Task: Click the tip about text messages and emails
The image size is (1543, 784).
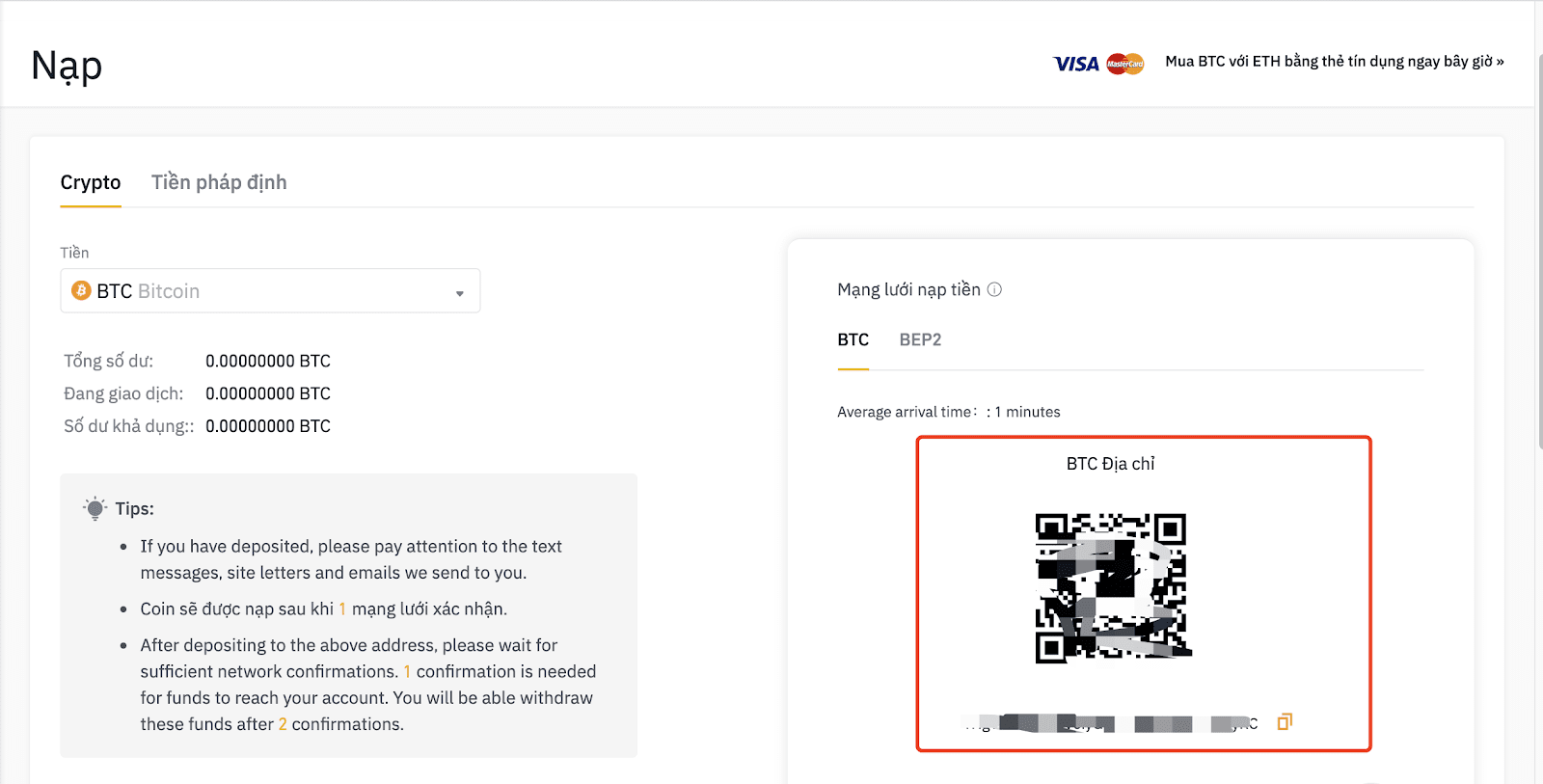Action: coord(351,559)
